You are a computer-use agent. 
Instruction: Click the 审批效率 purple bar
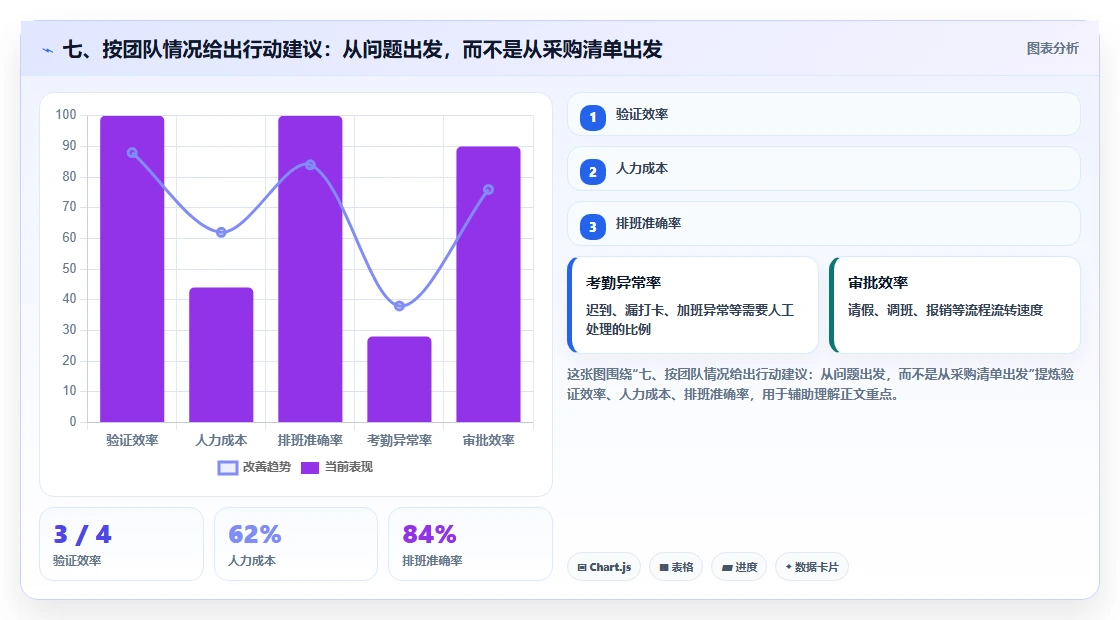[489, 284]
